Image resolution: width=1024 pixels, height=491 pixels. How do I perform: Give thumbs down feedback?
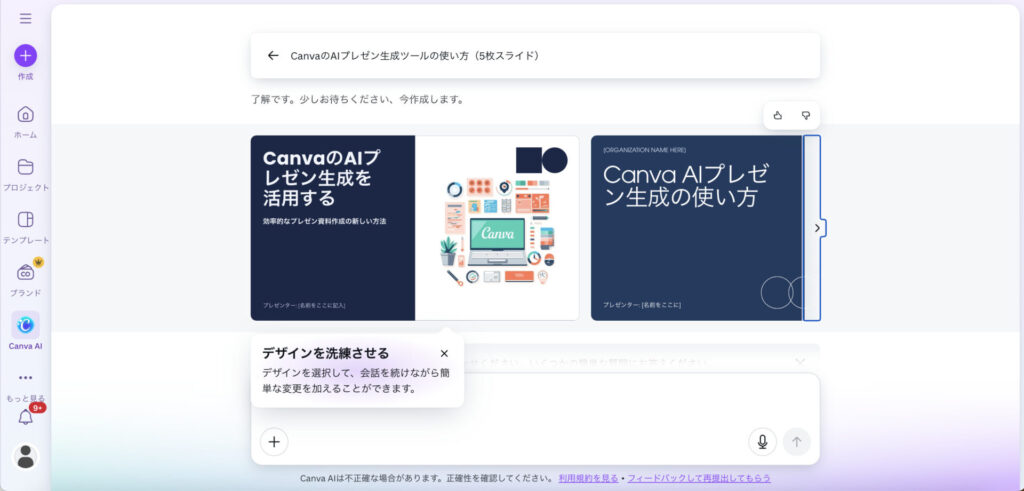pos(805,116)
